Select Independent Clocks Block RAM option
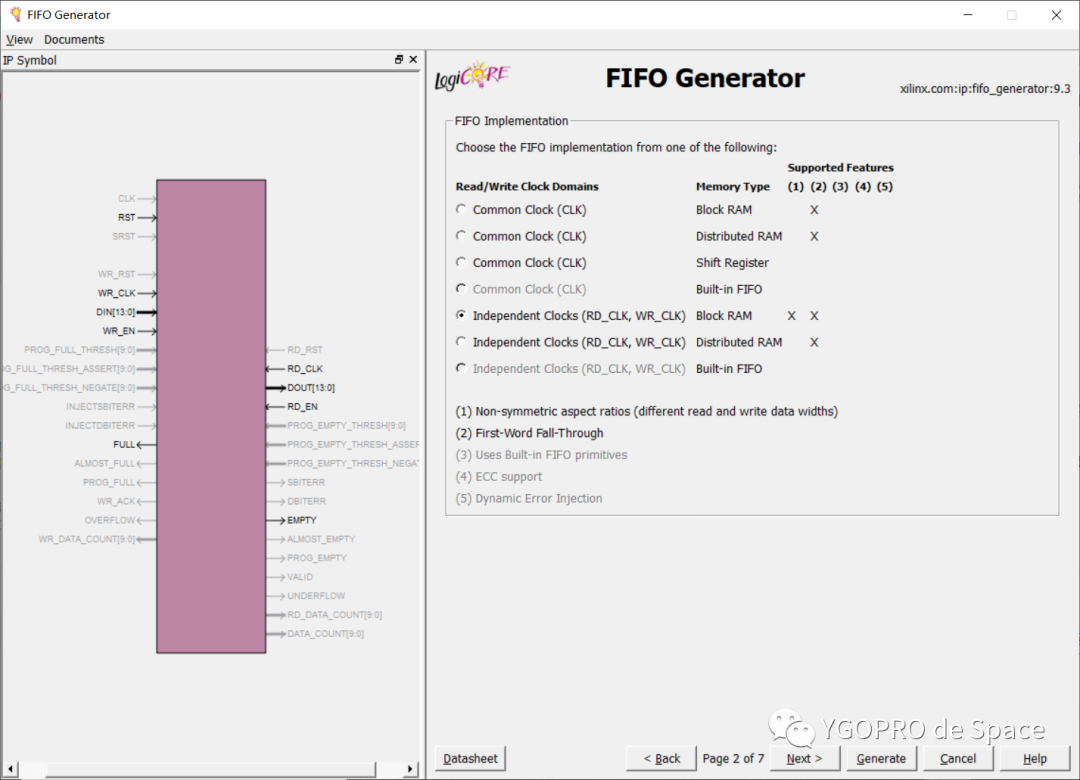This screenshot has height=780, width=1080. tap(461, 315)
